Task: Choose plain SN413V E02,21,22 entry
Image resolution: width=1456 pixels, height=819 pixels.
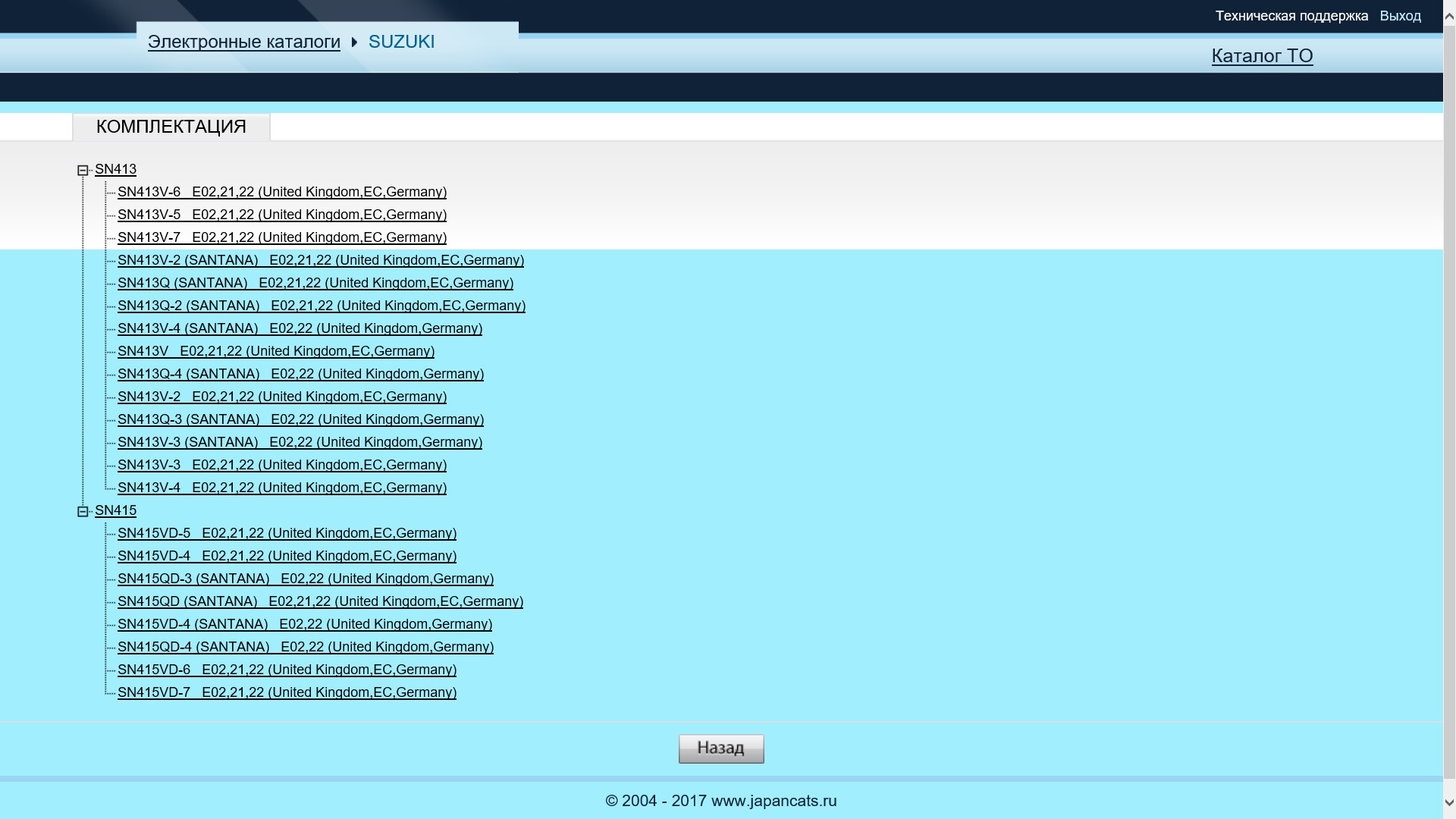Action: pos(276,351)
